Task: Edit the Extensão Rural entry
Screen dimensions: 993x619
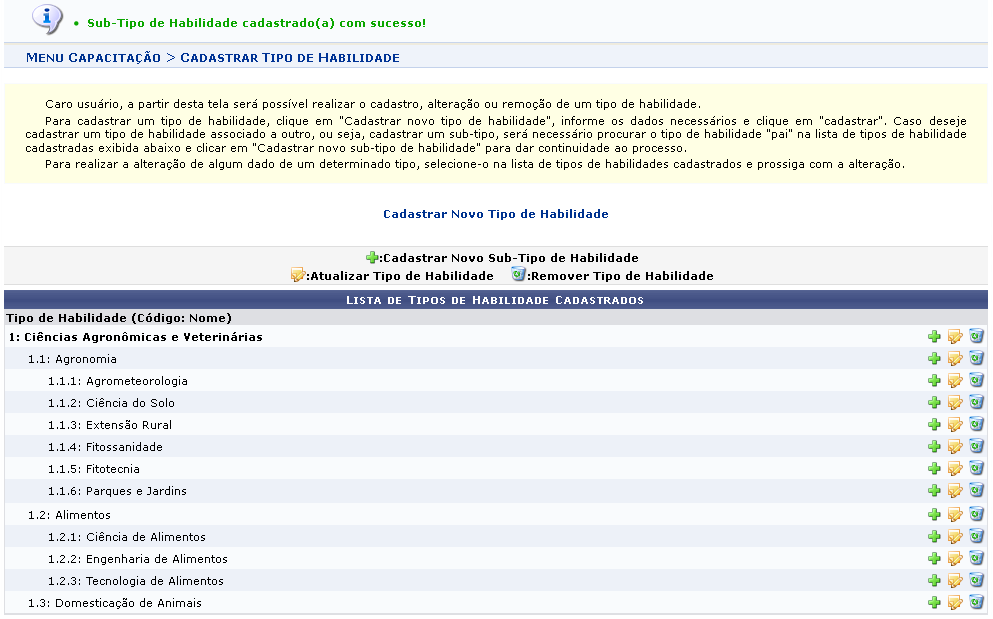Action: 955,425
